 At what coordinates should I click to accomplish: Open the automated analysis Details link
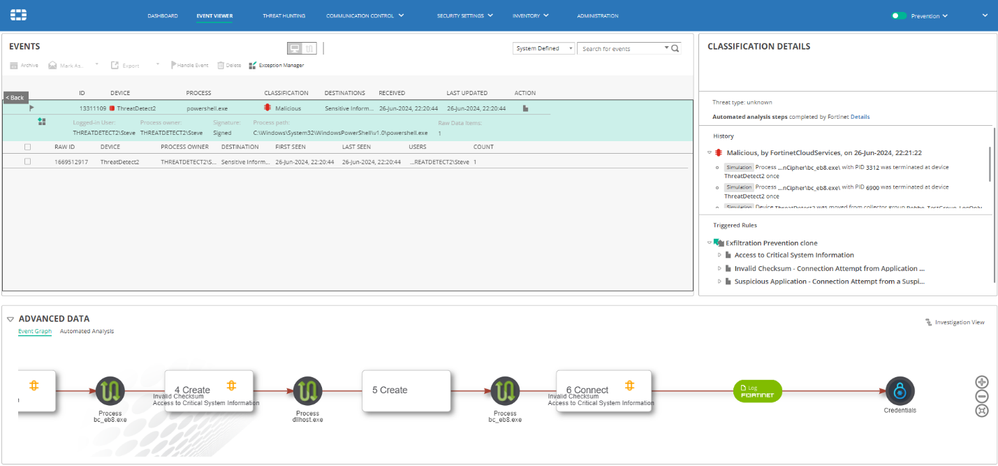pos(860,117)
